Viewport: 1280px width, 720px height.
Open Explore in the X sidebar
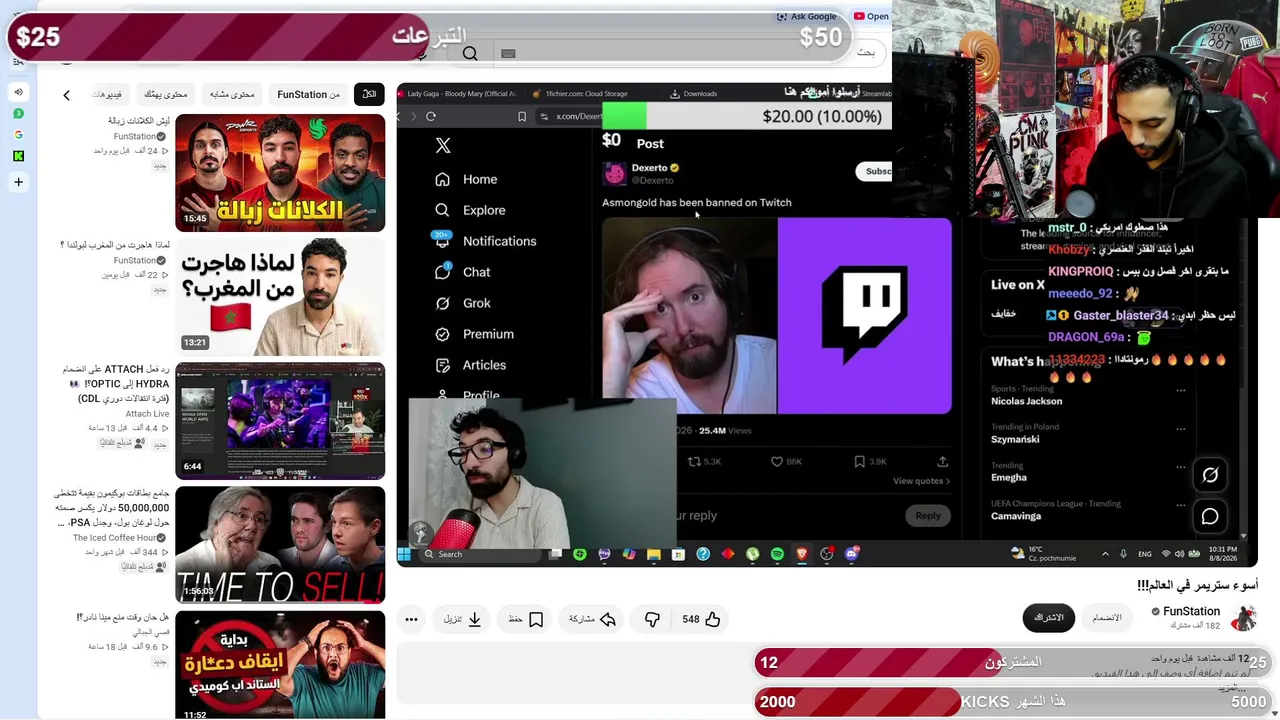coord(471,210)
